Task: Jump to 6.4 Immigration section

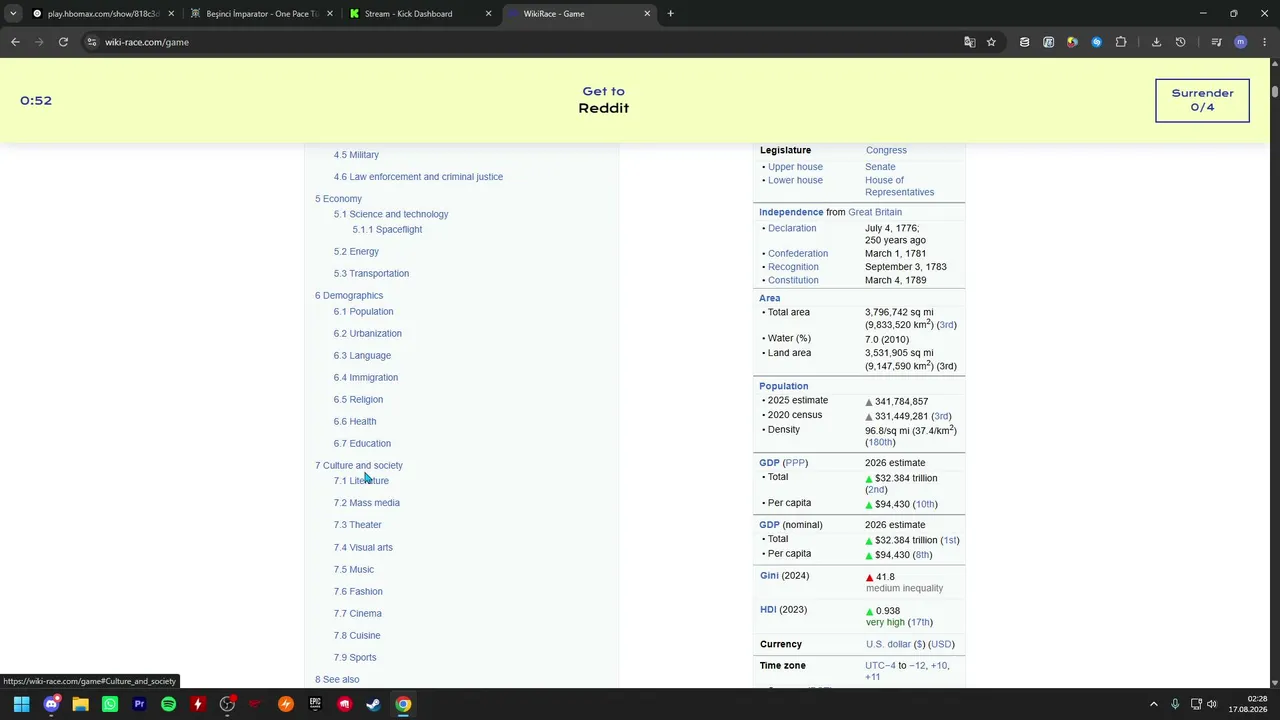Action: [x=366, y=378]
